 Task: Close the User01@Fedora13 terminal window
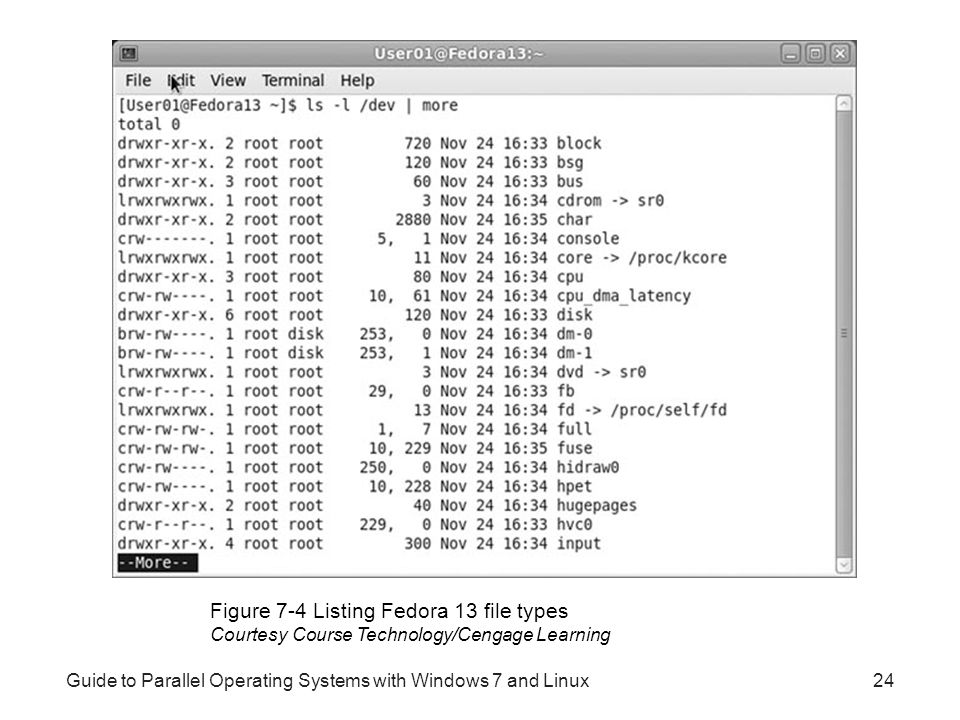(x=840, y=54)
